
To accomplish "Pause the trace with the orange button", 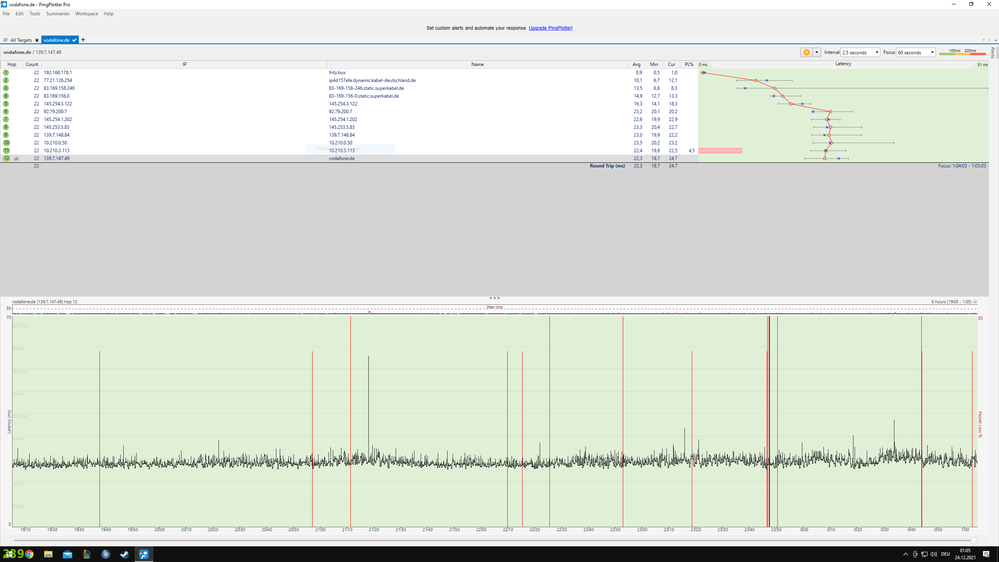I will (806, 52).
